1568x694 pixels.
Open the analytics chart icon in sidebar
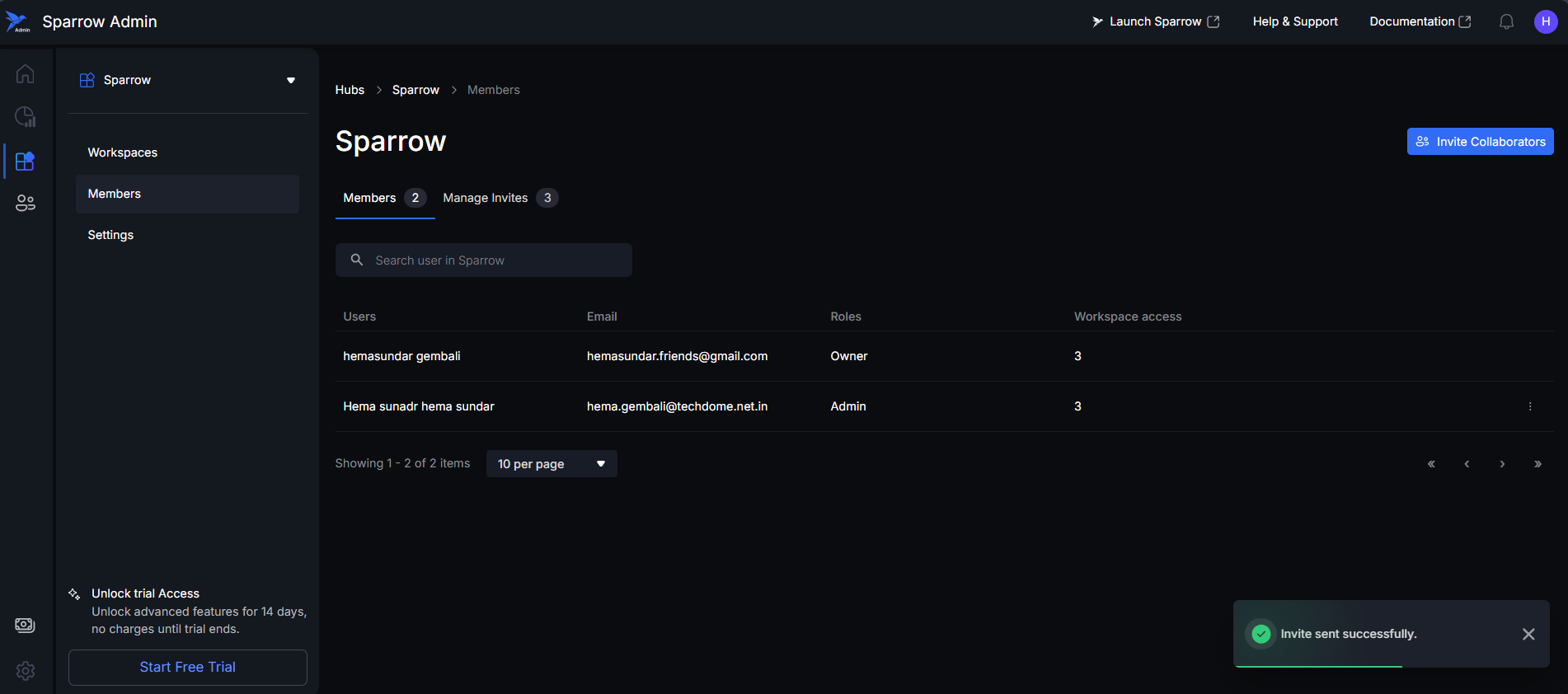coord(25,117)
